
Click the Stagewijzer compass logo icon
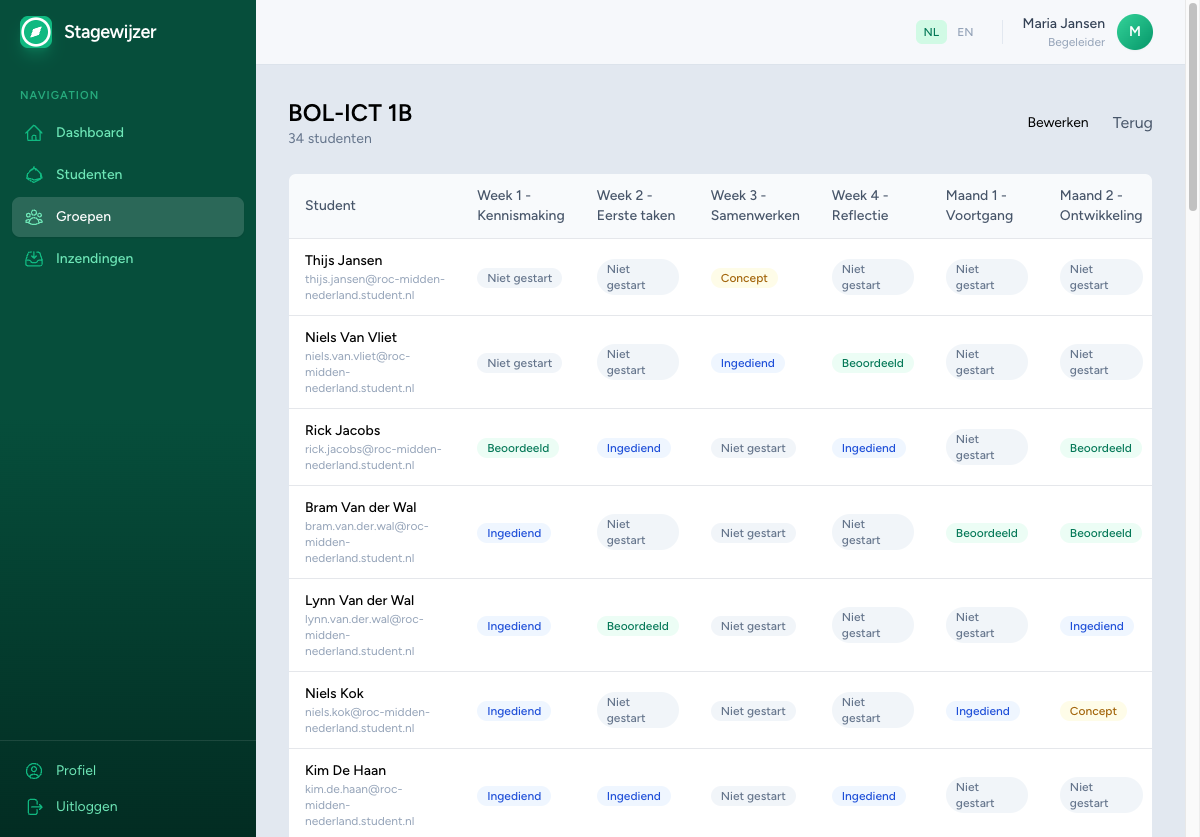click(36, 32)
